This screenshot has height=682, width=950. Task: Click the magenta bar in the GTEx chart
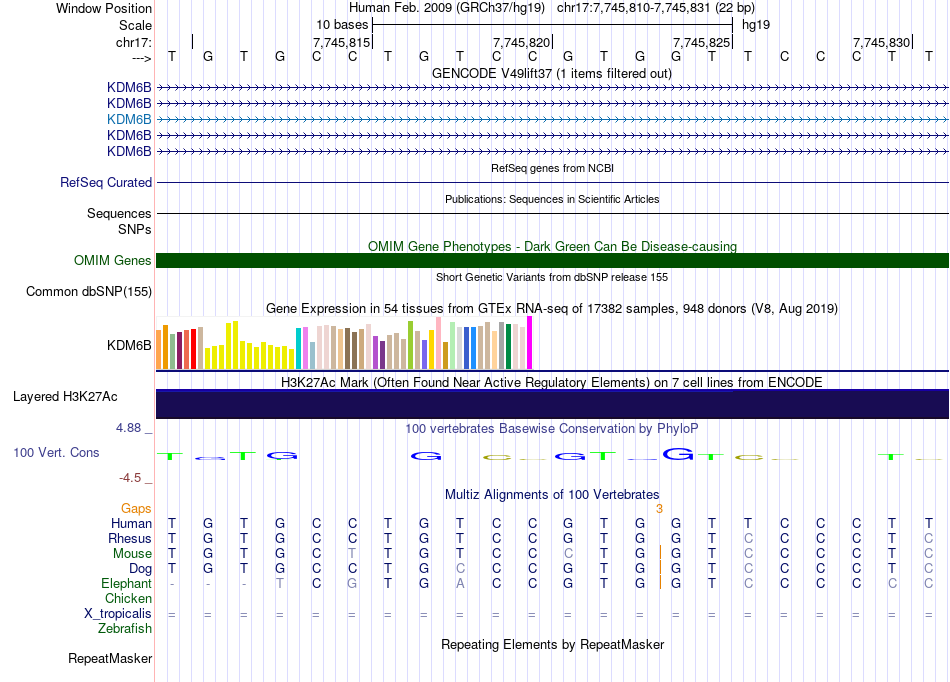click(x=529, y=343)
